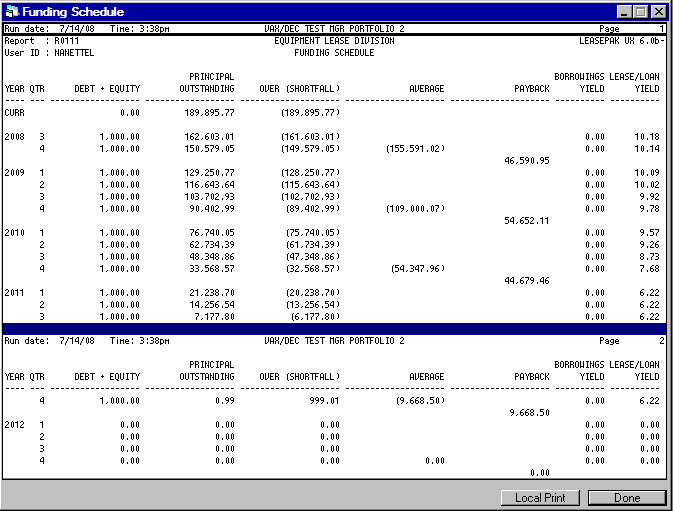Click principal outstanding value 7,177.80
This screenshot has height=511, width=673.
pyautogui.click(x=214, y=317)
